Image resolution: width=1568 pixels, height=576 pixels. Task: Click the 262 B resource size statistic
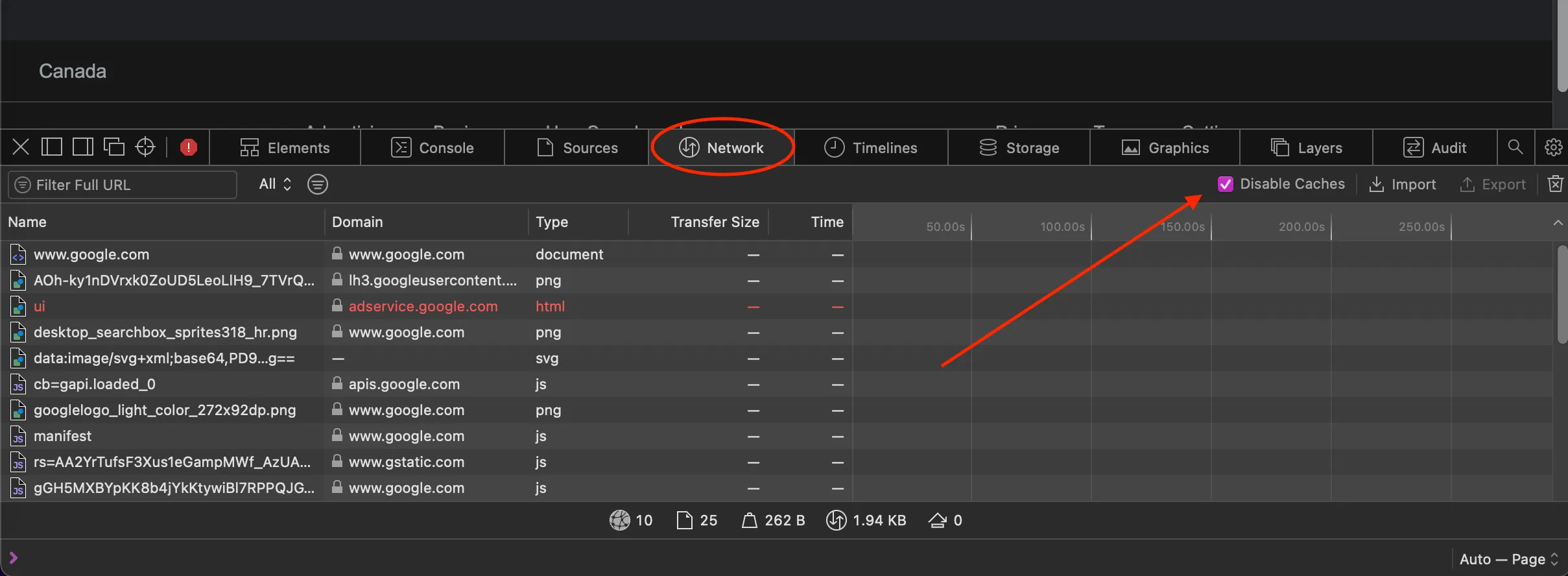point(773,520)
